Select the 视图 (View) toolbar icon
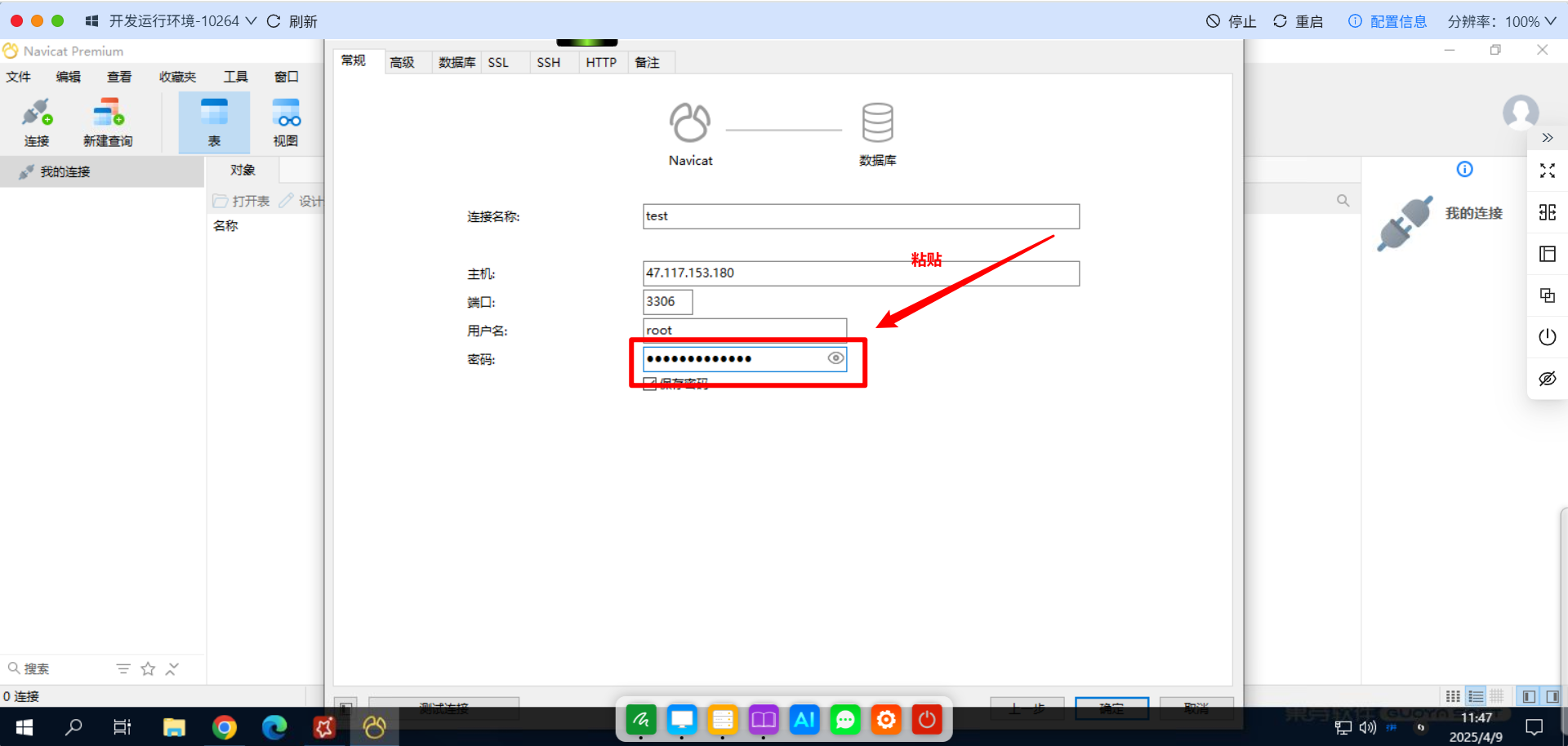The height and width of the screenshot is (746, 1568). (286, 122)
